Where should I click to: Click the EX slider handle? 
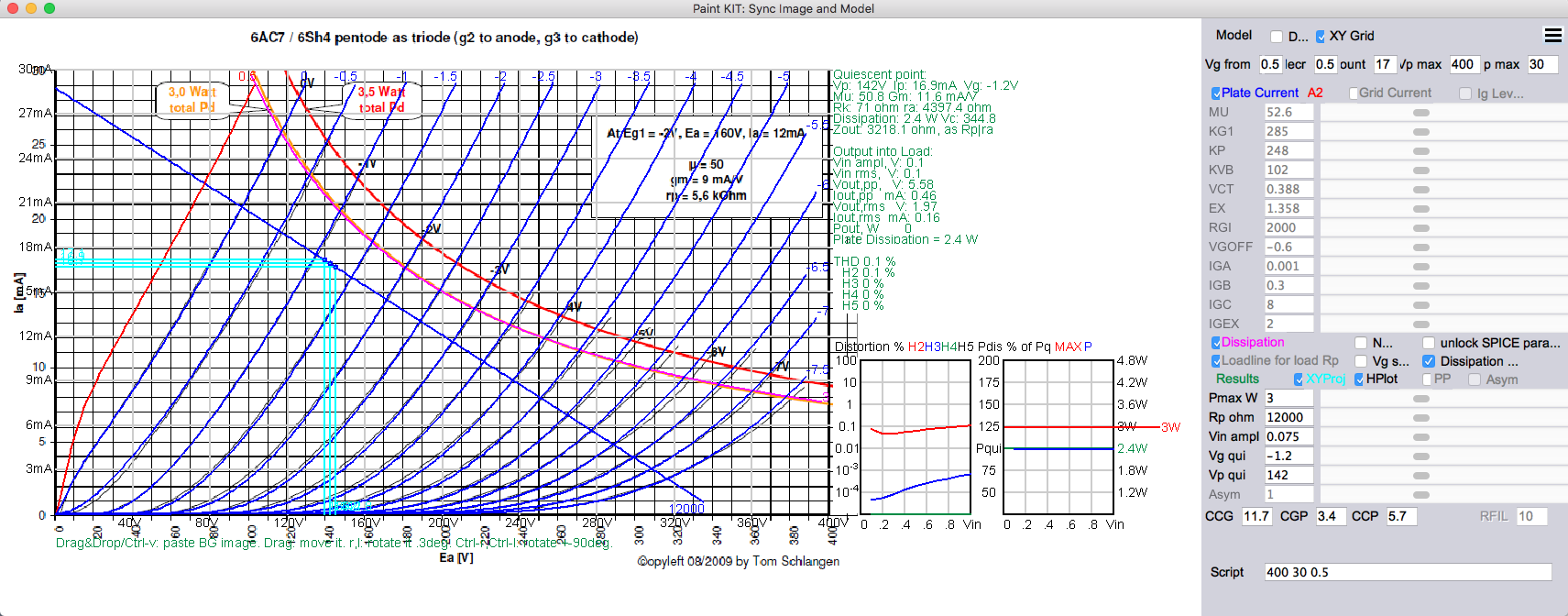[x=1421, y=209]
